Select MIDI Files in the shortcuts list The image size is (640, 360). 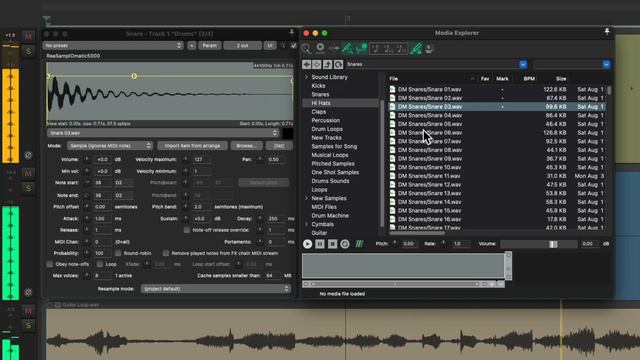[324, 207]
